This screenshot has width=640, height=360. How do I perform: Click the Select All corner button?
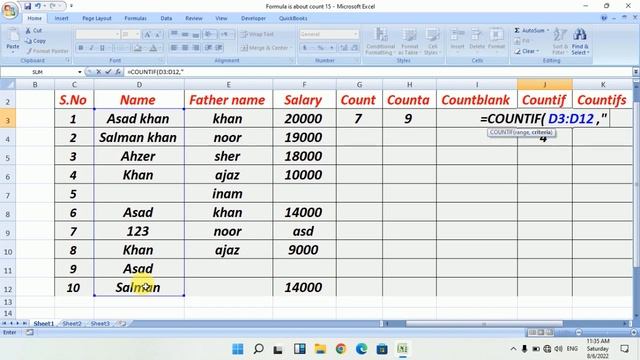8,85
